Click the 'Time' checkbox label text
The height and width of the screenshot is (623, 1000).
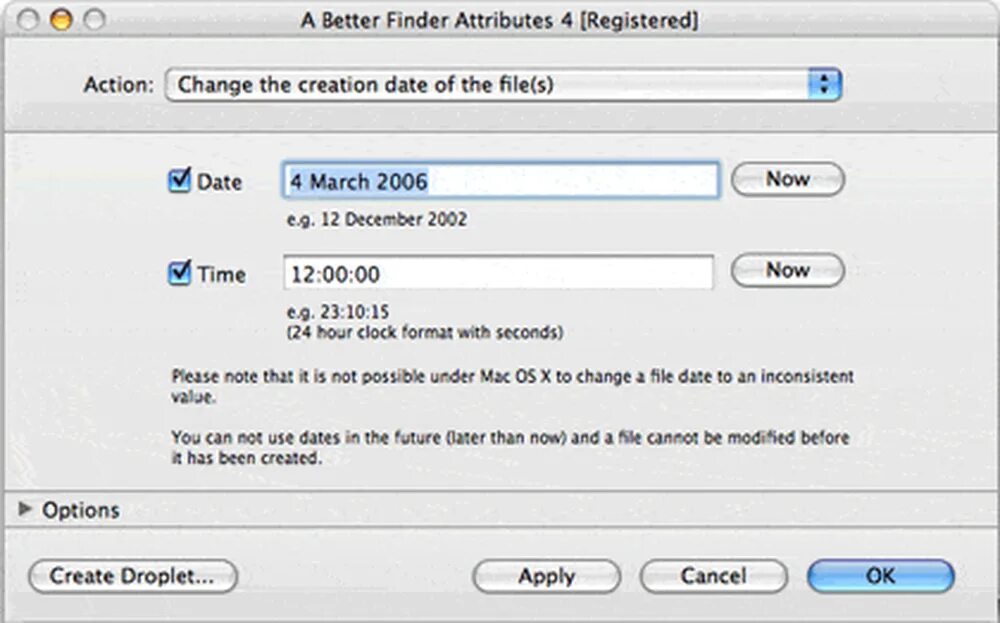point(221,275)
